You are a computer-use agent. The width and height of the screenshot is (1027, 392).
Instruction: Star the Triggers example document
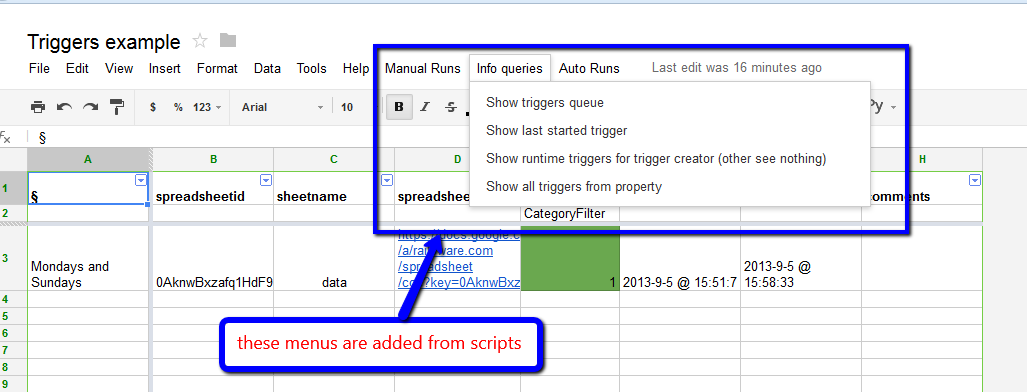[x=200, y=41]
